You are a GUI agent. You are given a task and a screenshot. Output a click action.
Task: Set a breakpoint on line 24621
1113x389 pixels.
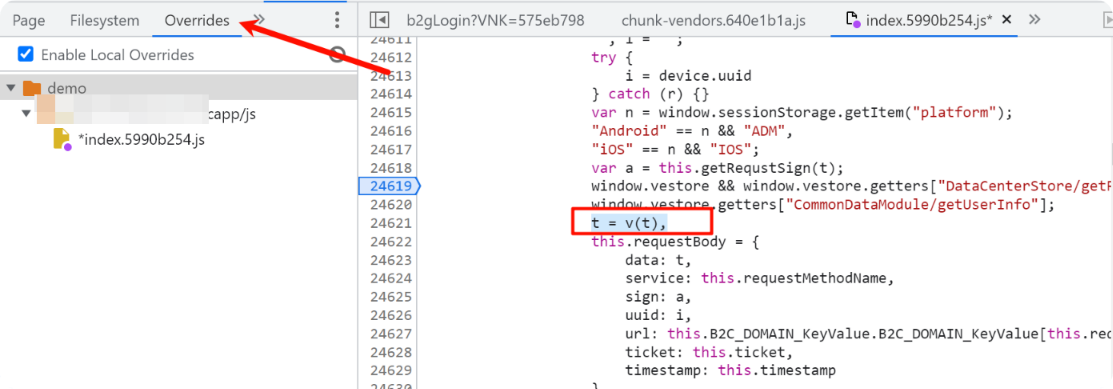click(390, 224)
